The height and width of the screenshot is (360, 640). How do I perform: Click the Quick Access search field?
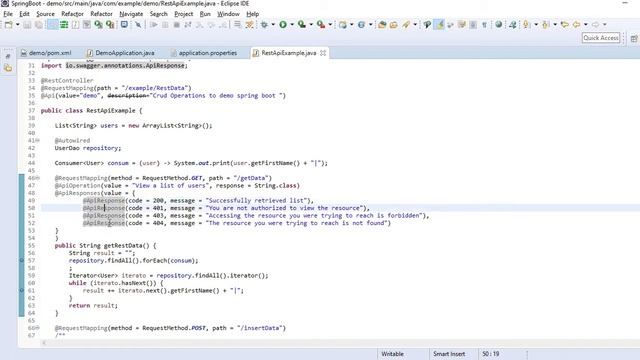click(x=601, y=38)
